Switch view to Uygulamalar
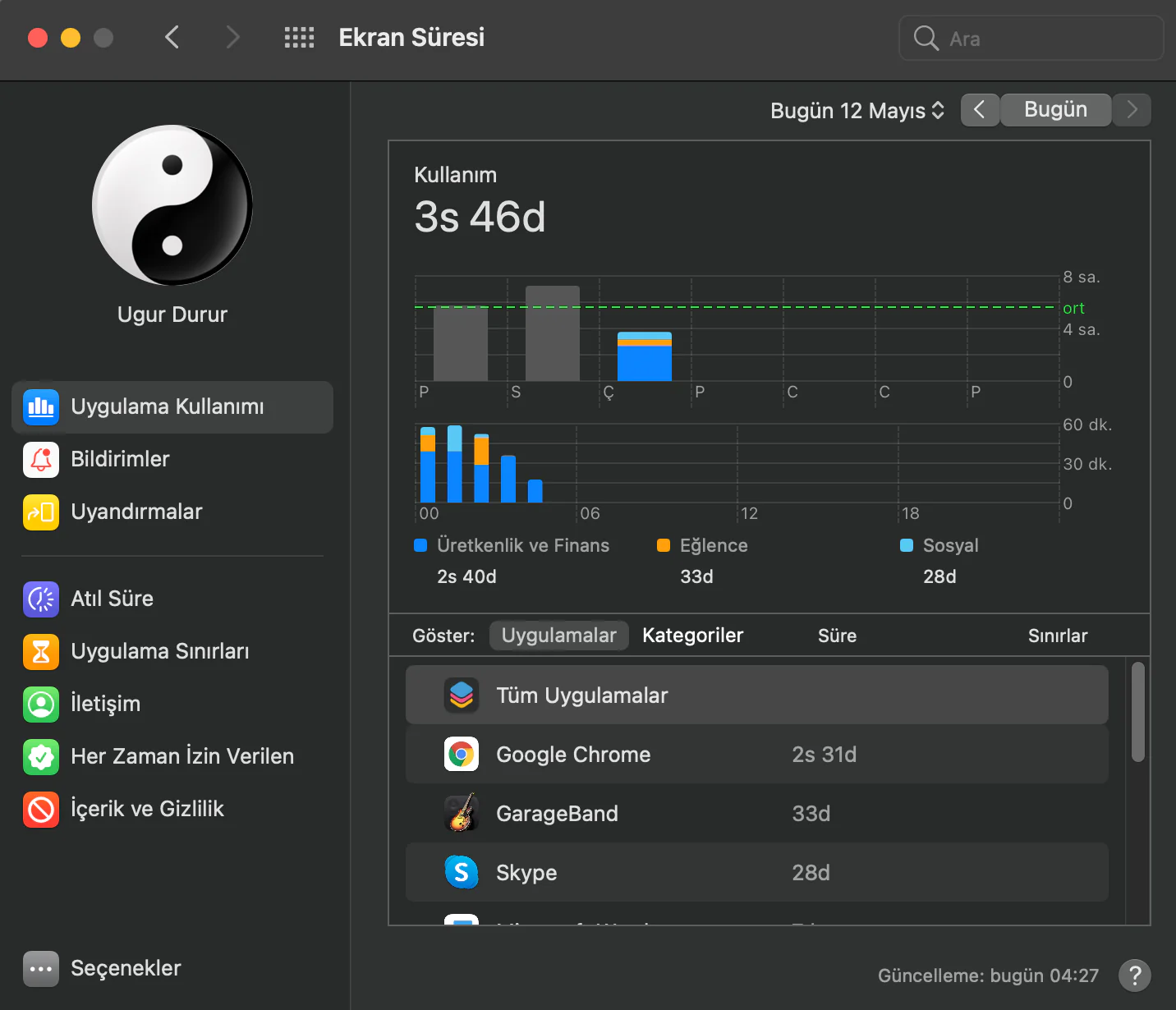Image resolution: width=1176 pixels, height=1010 pixels. tap(558, 636)
